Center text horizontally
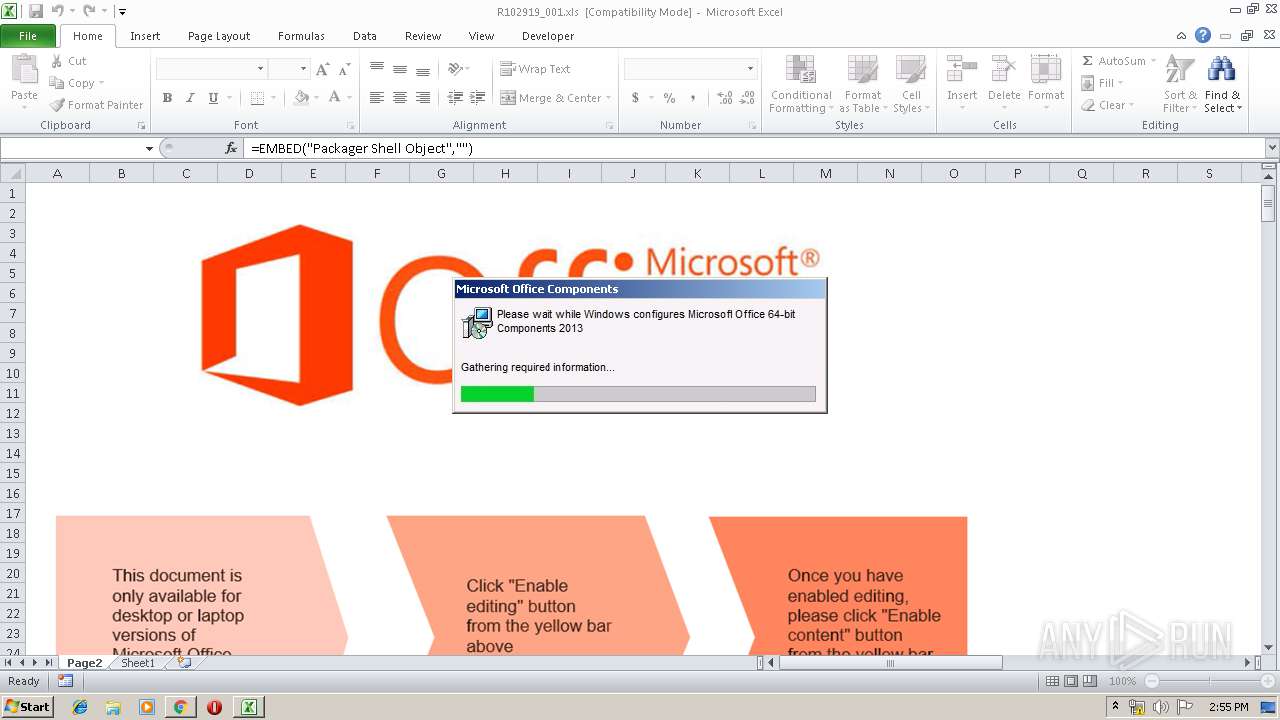Viewport: 1280px width, 720px height. (400, 98)
